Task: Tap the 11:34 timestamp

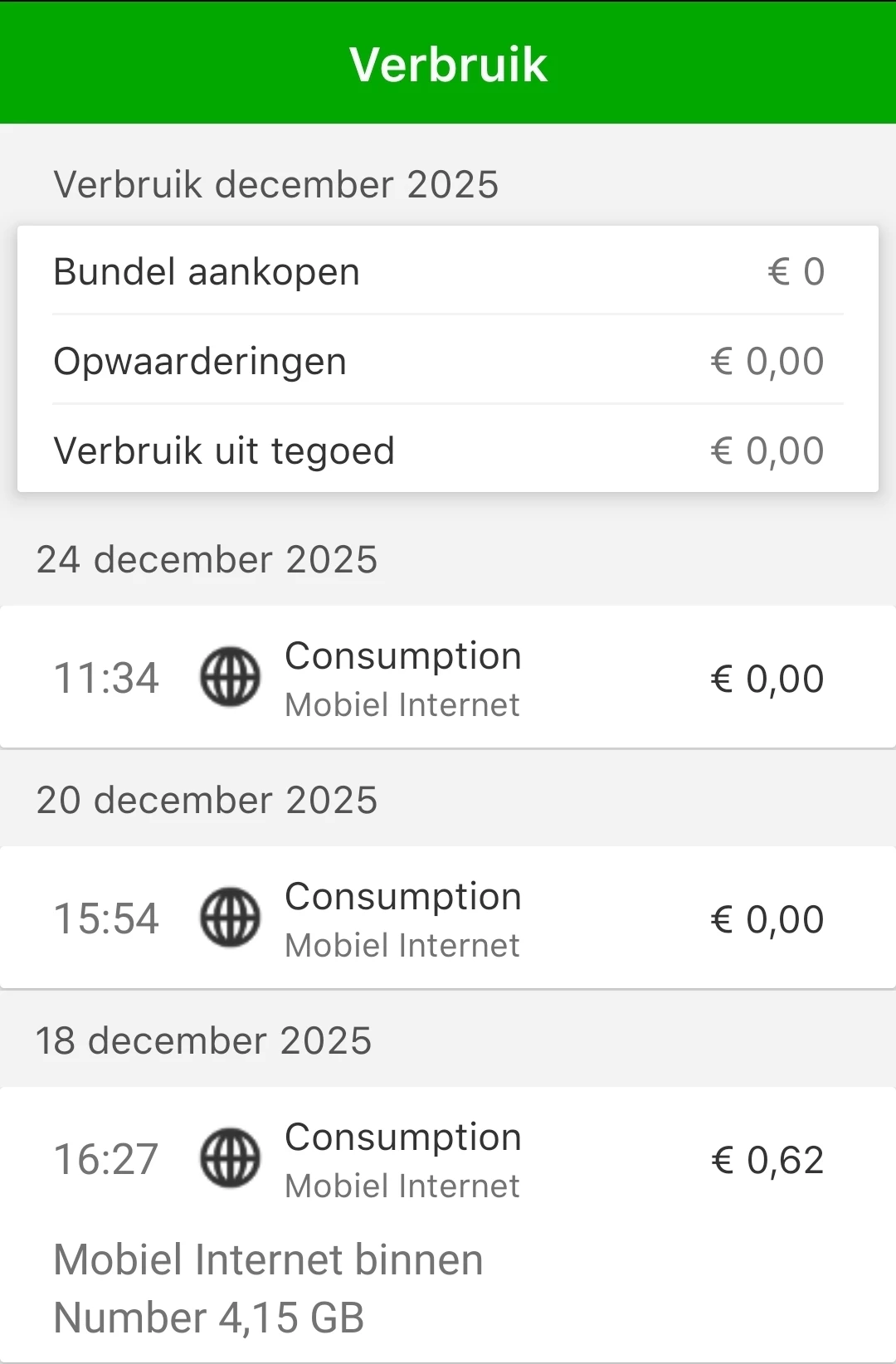Action: point(106,678)
